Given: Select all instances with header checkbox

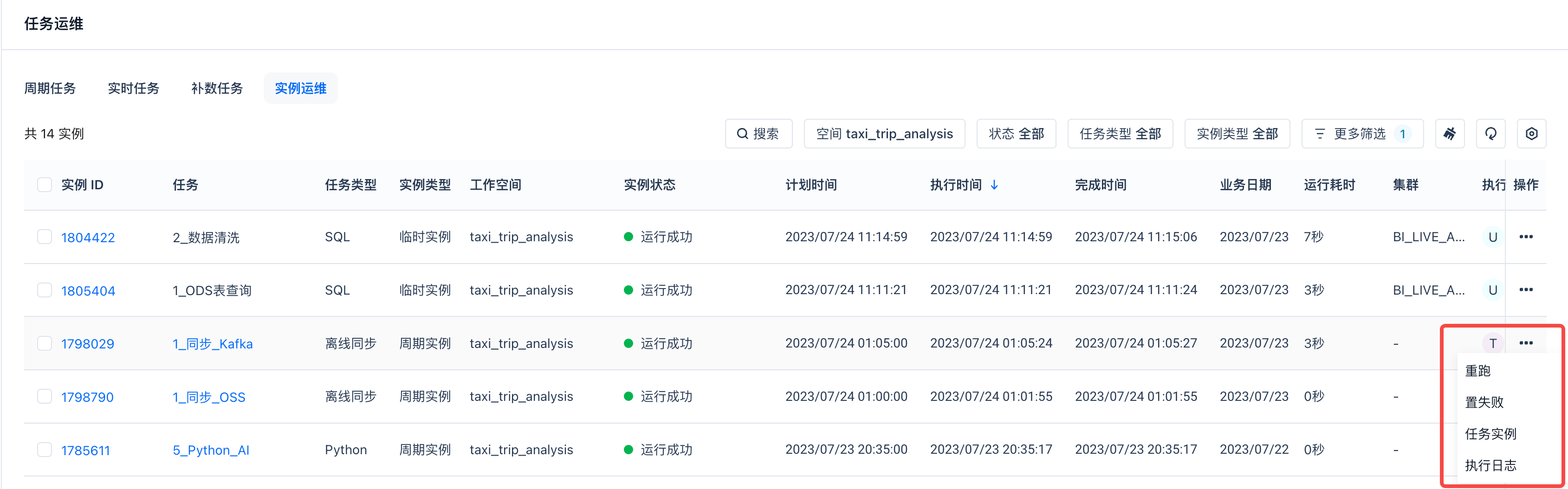Looking at the screenshot, I should [45, 184].
